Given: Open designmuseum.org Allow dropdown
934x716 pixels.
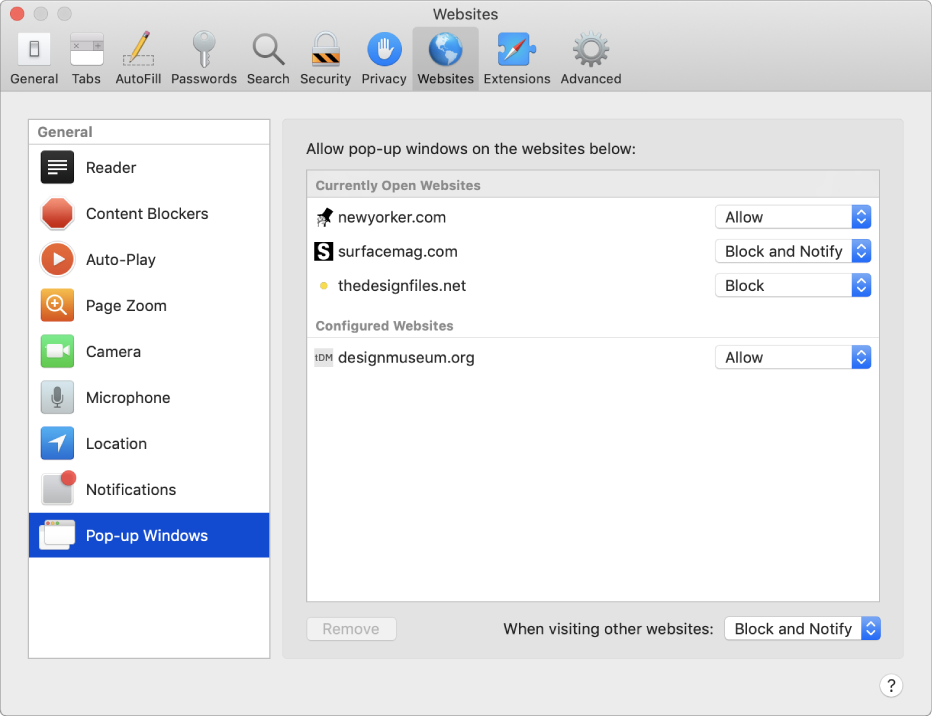Looking at the screenshot, I should click(x=793, y=357).
